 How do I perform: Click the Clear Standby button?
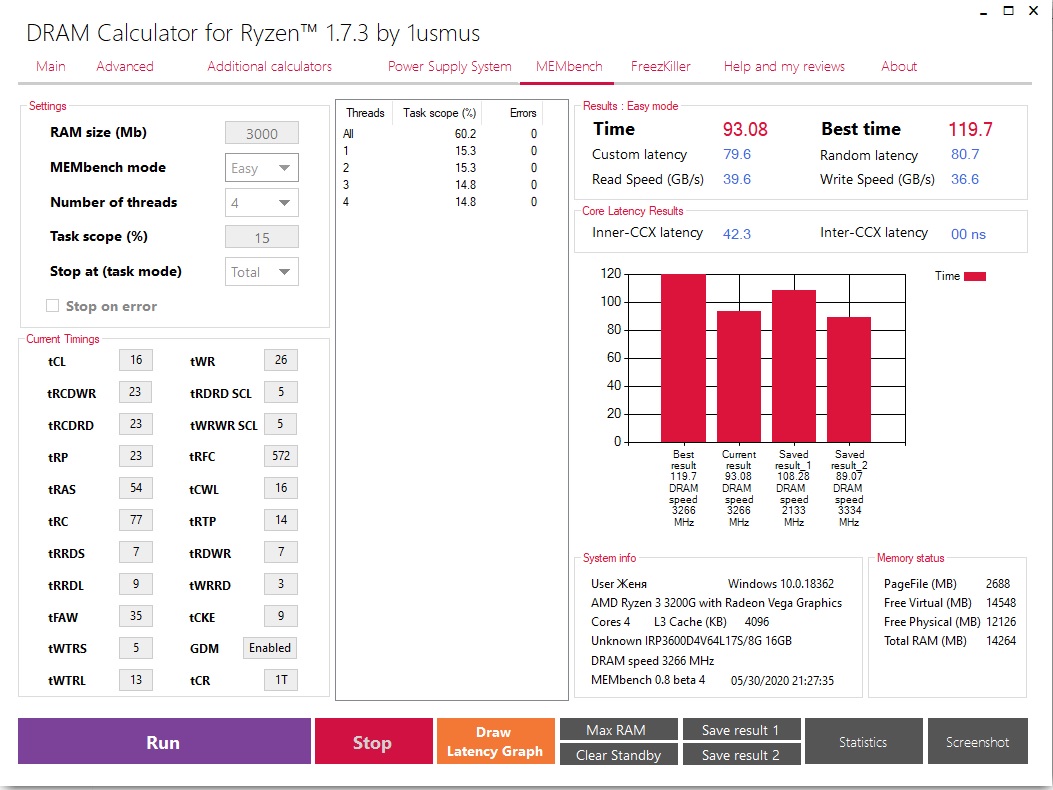coord(619,754)
